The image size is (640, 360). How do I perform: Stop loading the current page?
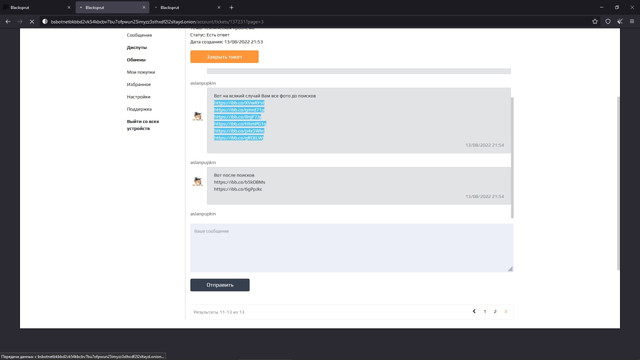(x=32, y=22)
